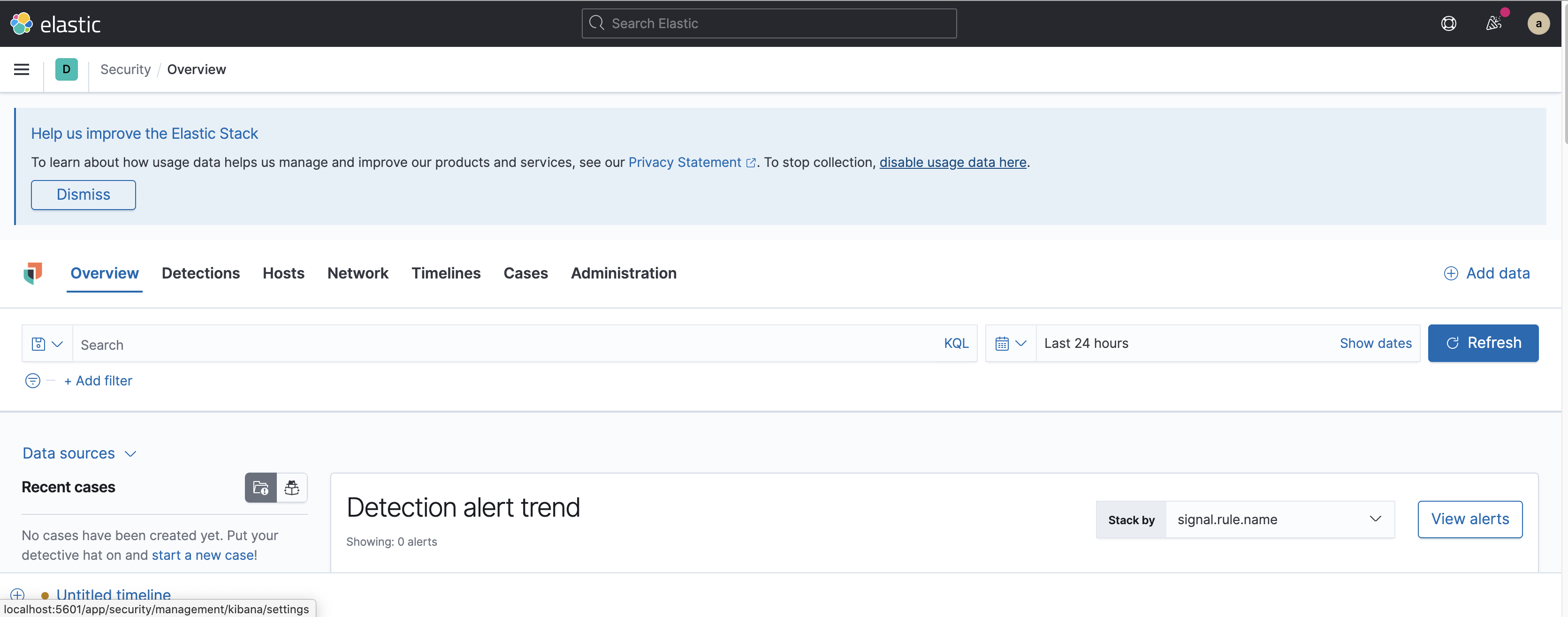Viewport: 1568px width, 617px height.
Task: Open the user avatar menu
Action: (x=1538, y=24)
